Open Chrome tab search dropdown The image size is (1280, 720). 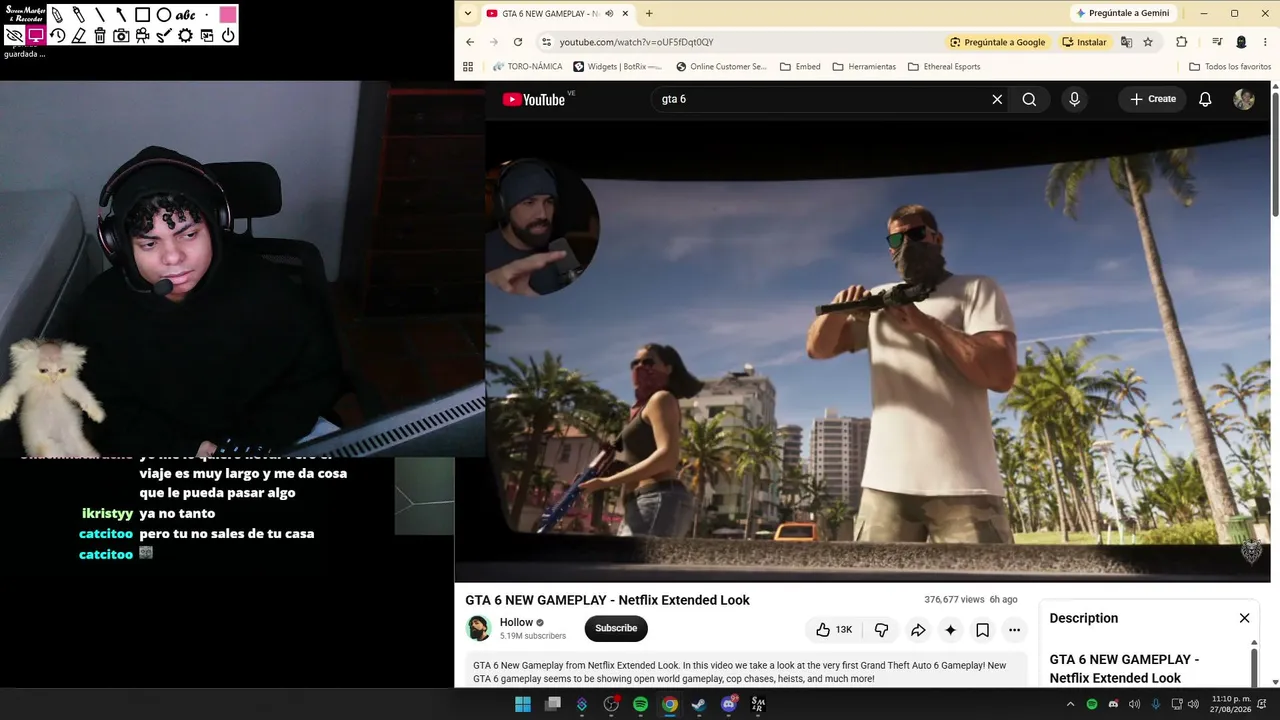[x=468, y=13]
